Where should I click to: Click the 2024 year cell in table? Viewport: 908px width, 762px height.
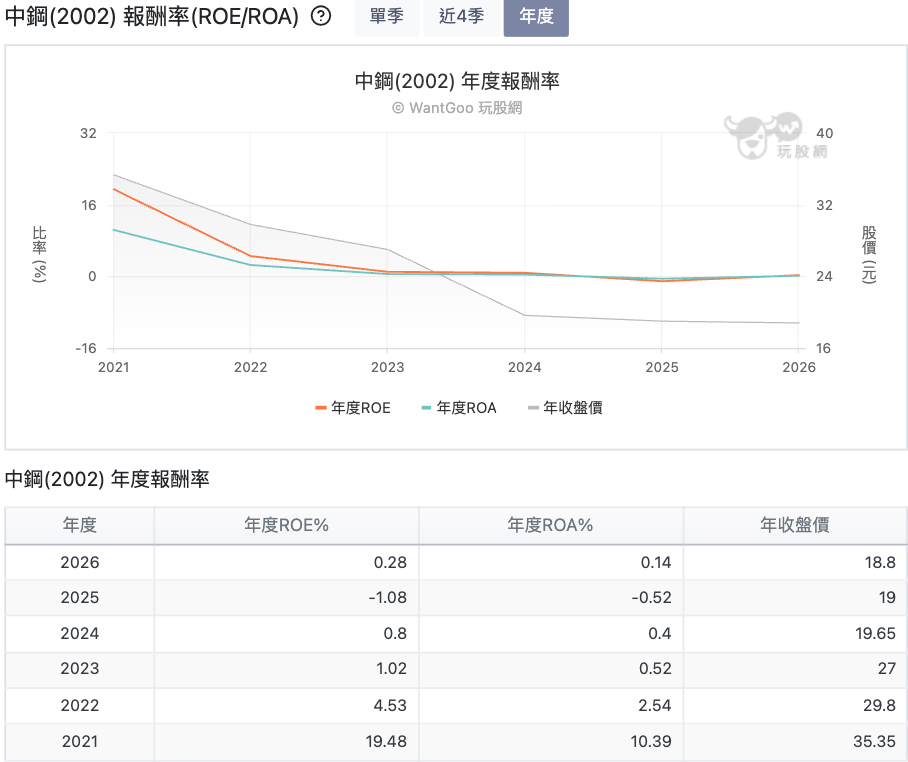pyautogui.click(x=80, y=633)
